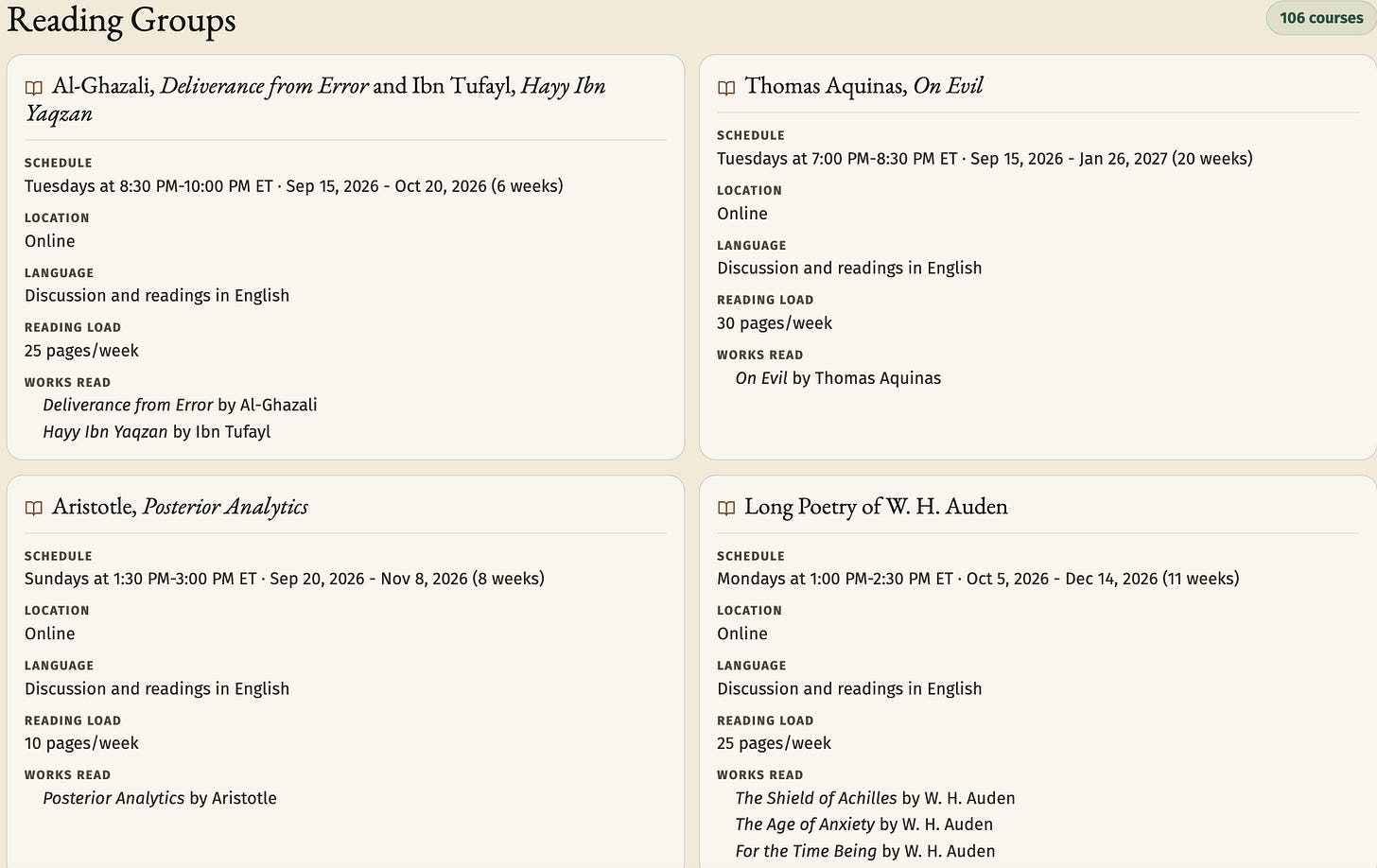Viewport: 1377px width, 868px height.
Task: Select For the Time Being work entry
Action: pos(864,851)
